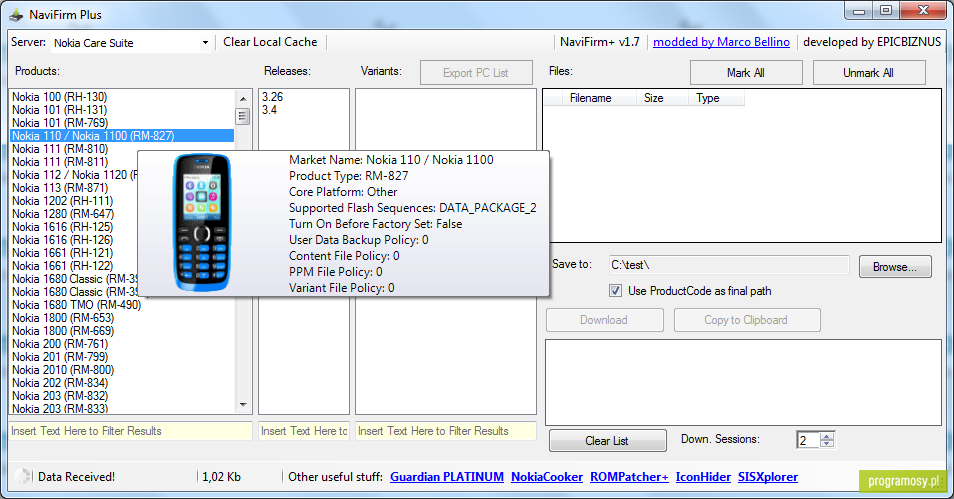954x499 pixels.
Task: Select Nokia 101 (RH-131) in Products
Action: point(60,110)
